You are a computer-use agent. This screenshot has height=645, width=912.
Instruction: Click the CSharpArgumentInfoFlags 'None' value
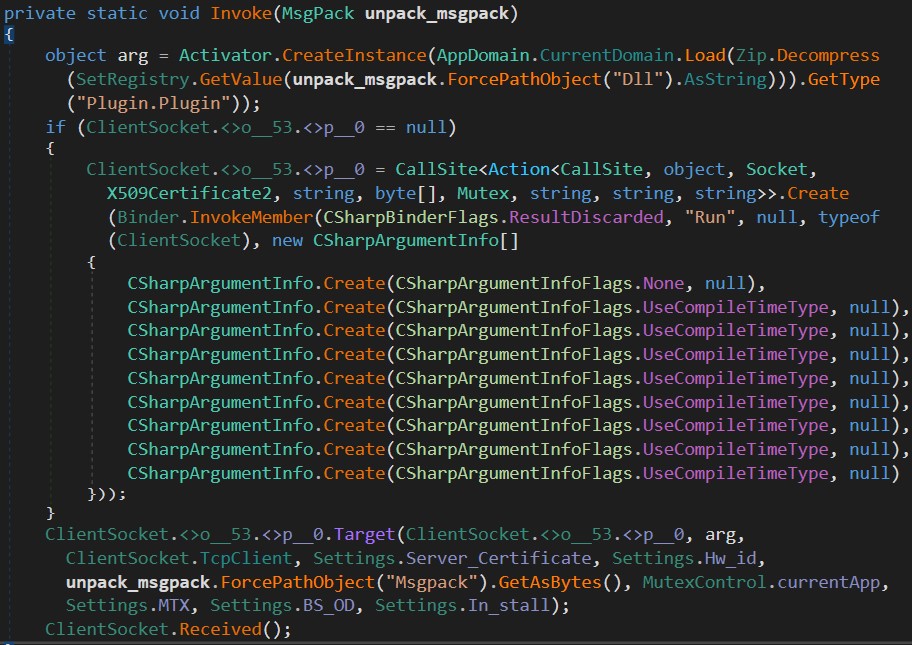663,283
